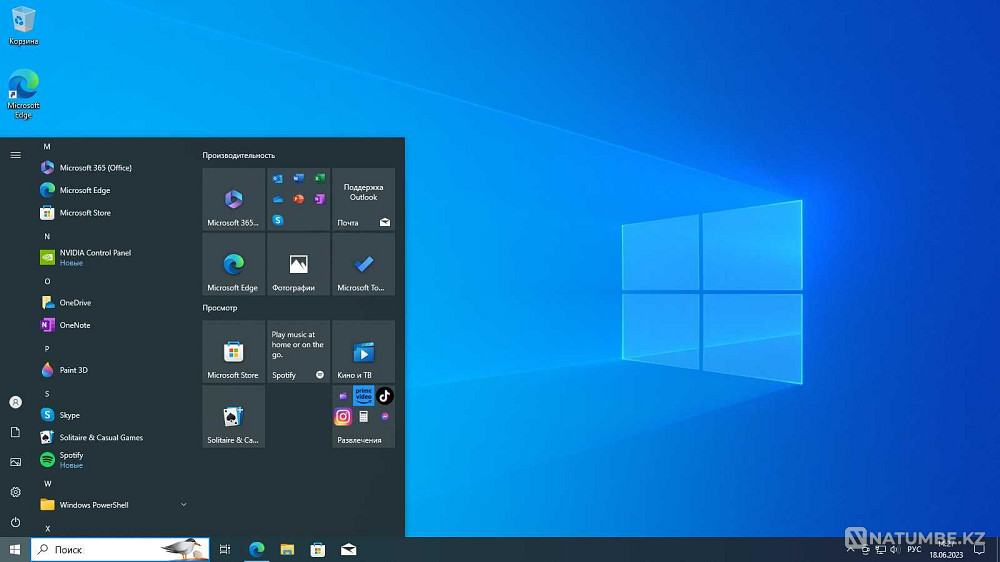
Task: Open Mail from the taskbar
Action: pos(348,549)
